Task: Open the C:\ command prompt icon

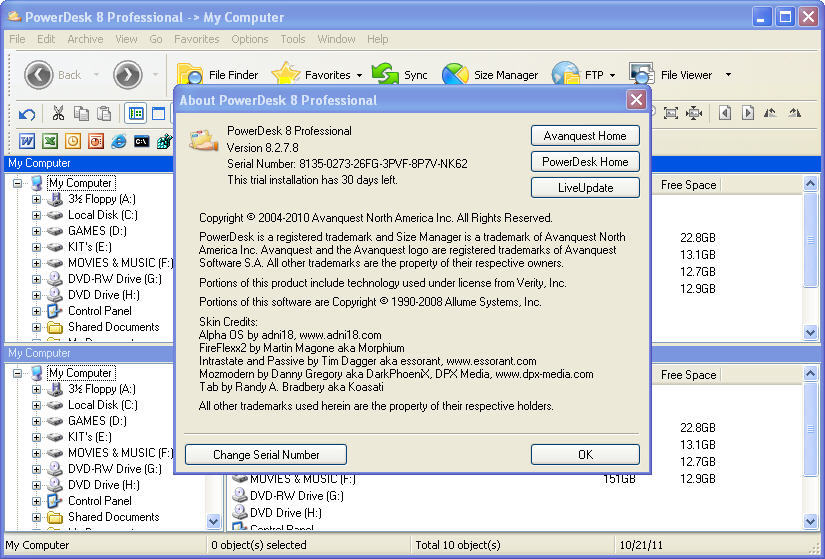Action: (142, 141)
